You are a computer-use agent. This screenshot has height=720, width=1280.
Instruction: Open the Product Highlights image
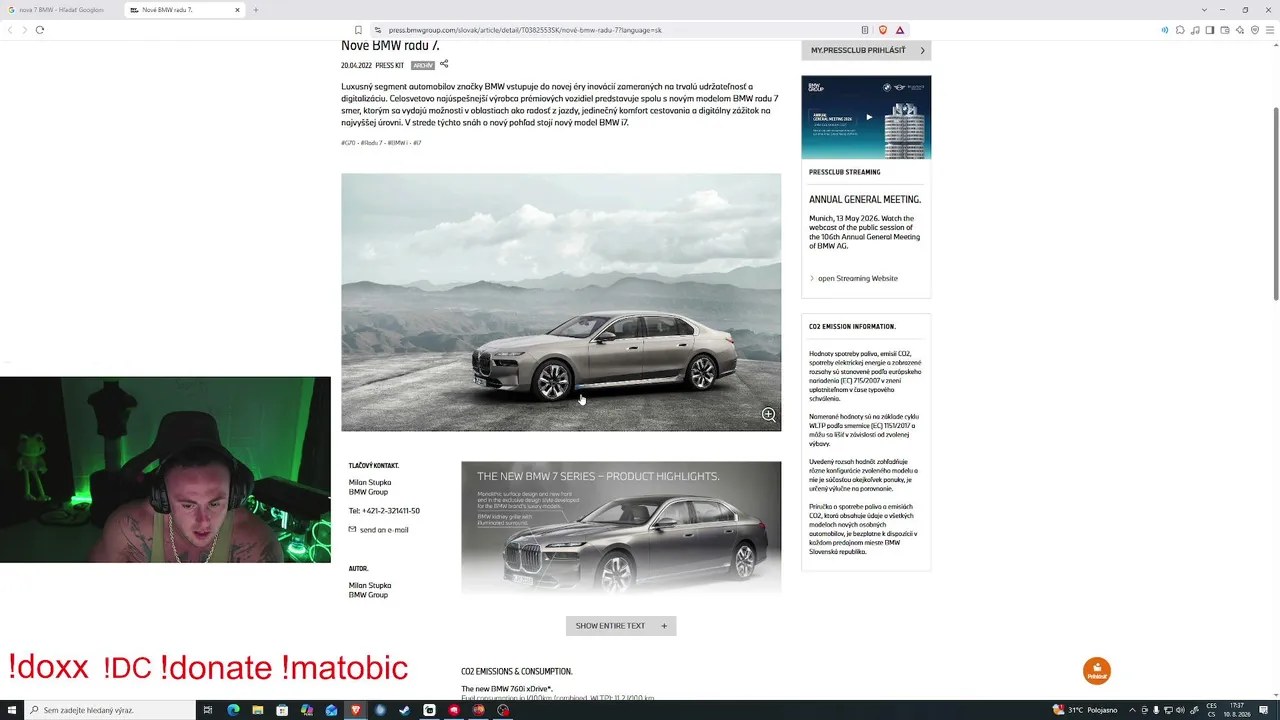click(x=621, y=528)
